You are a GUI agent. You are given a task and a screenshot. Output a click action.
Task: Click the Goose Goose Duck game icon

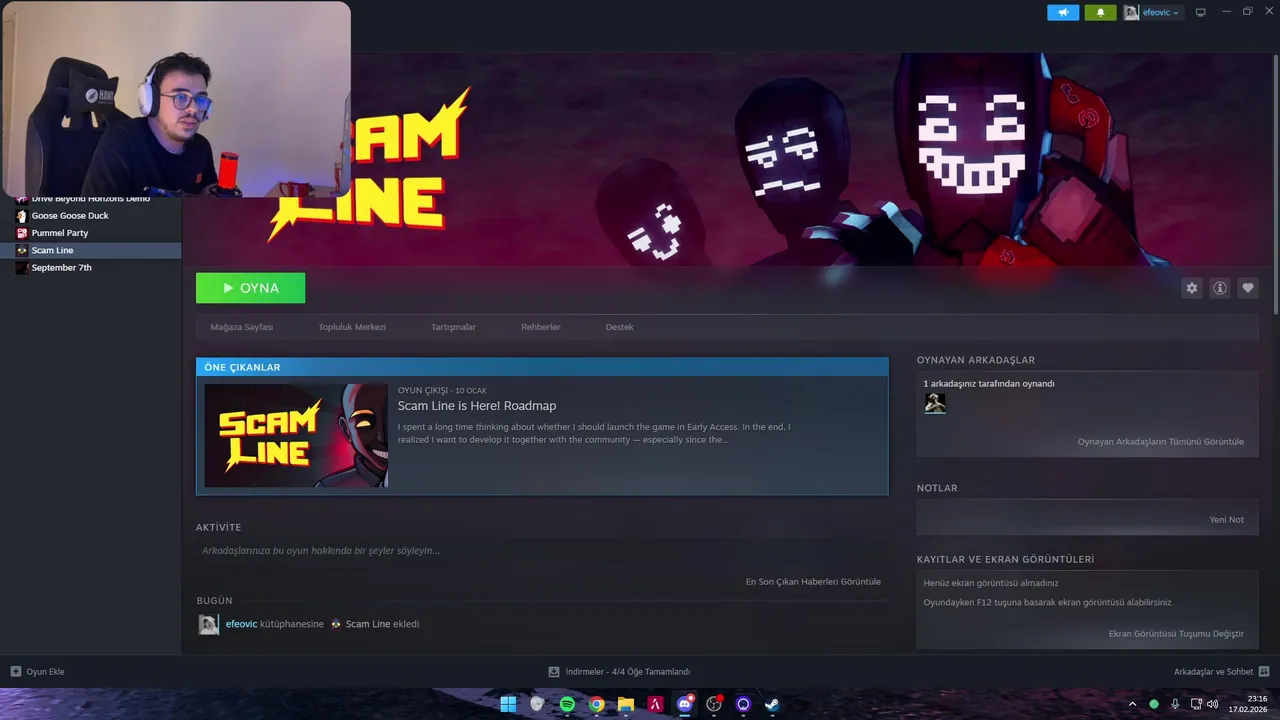[x=22, y=216]
